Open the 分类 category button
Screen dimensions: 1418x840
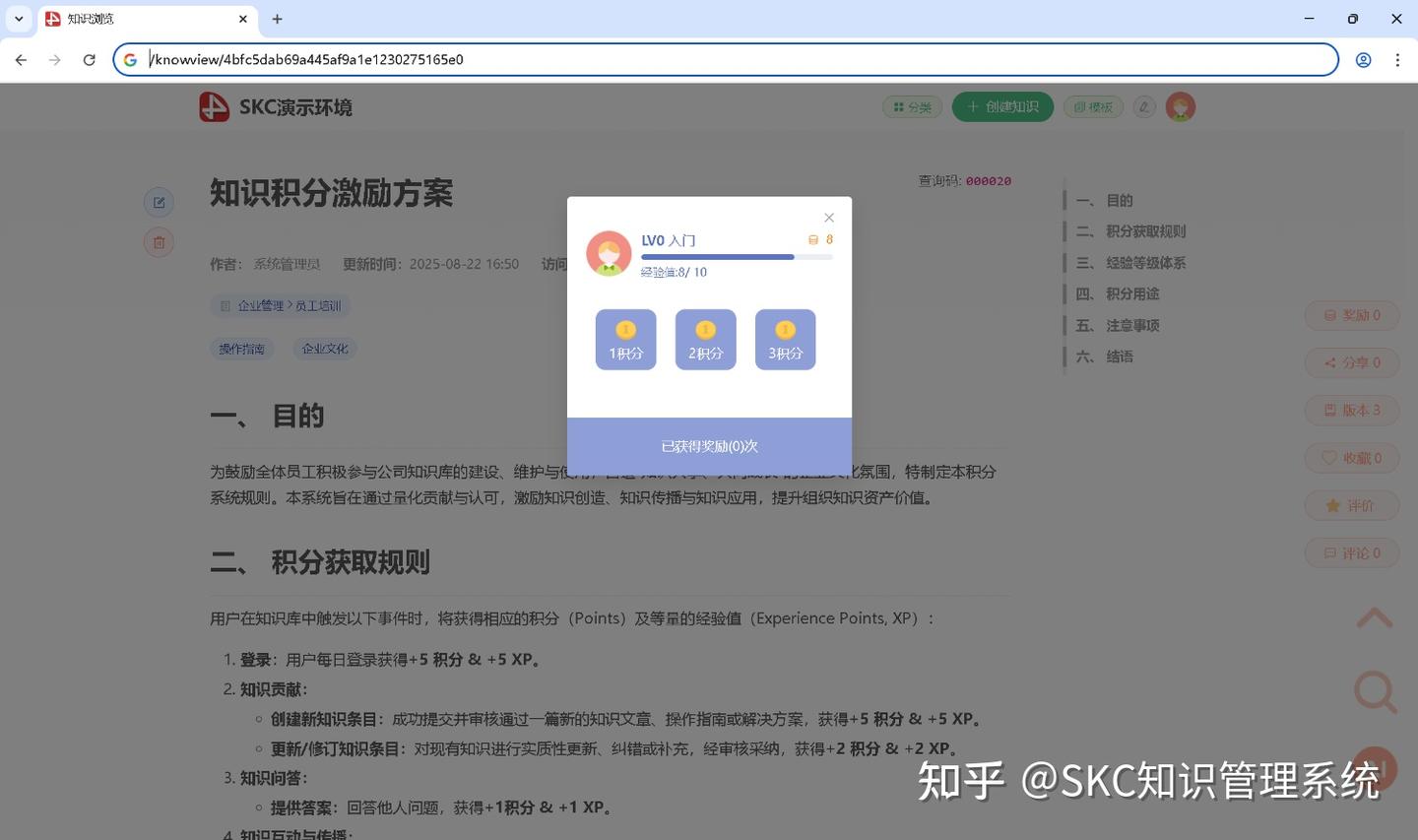[x=913, y=106]
